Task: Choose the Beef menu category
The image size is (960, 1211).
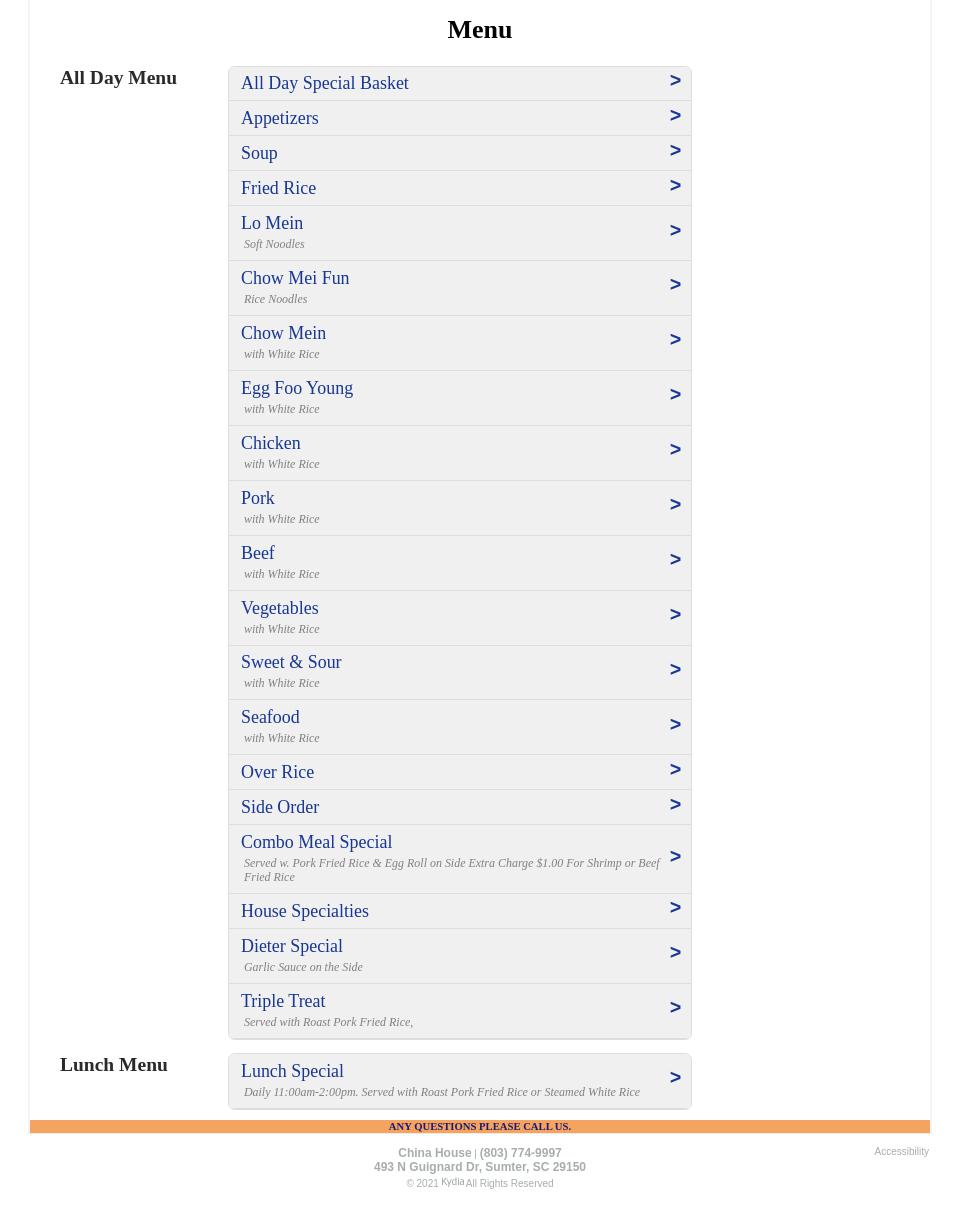Action: click(x=257, y=553)
